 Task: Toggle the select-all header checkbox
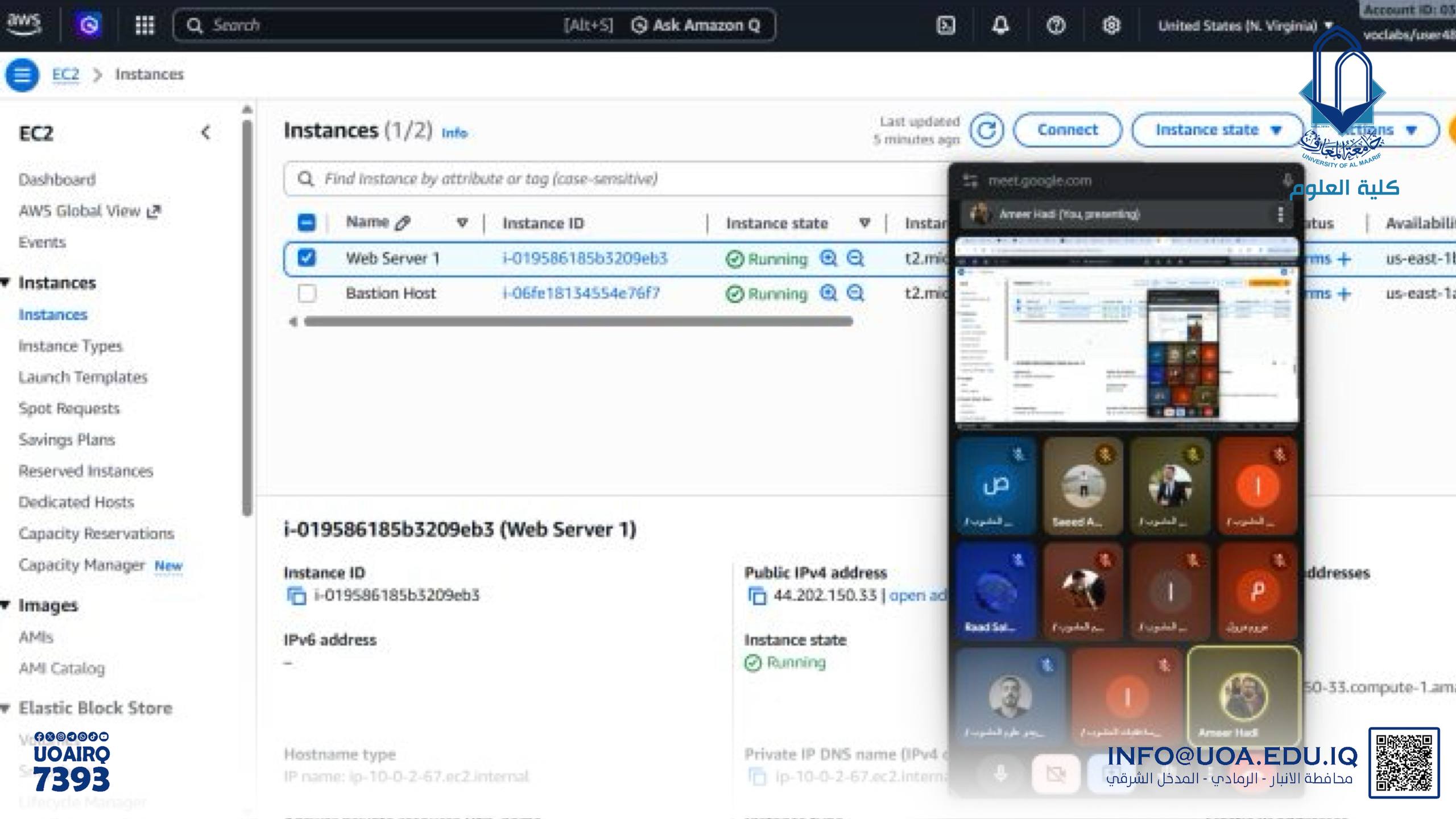307,222
